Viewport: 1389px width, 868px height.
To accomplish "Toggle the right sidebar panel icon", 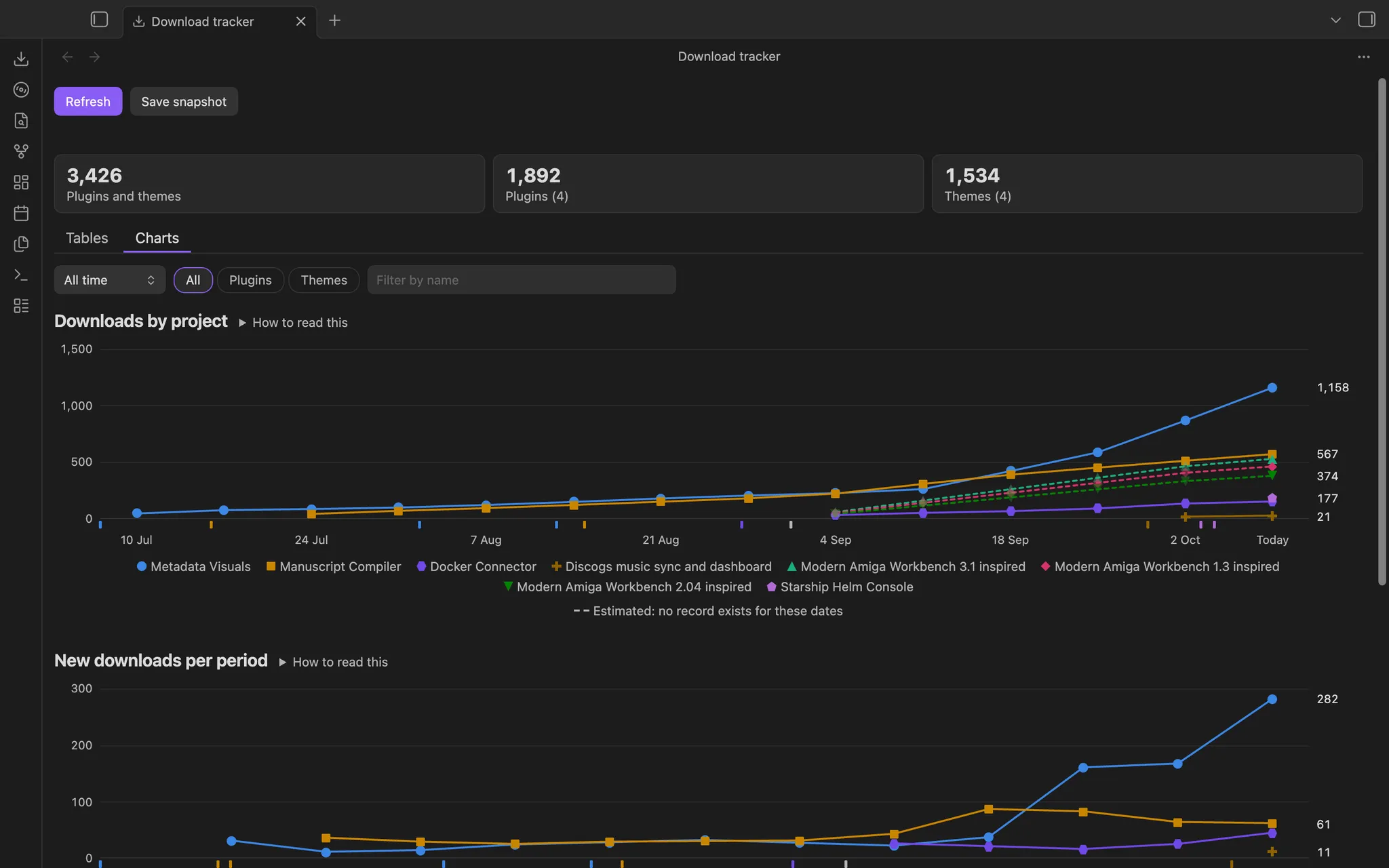I will click(1367, 20).
